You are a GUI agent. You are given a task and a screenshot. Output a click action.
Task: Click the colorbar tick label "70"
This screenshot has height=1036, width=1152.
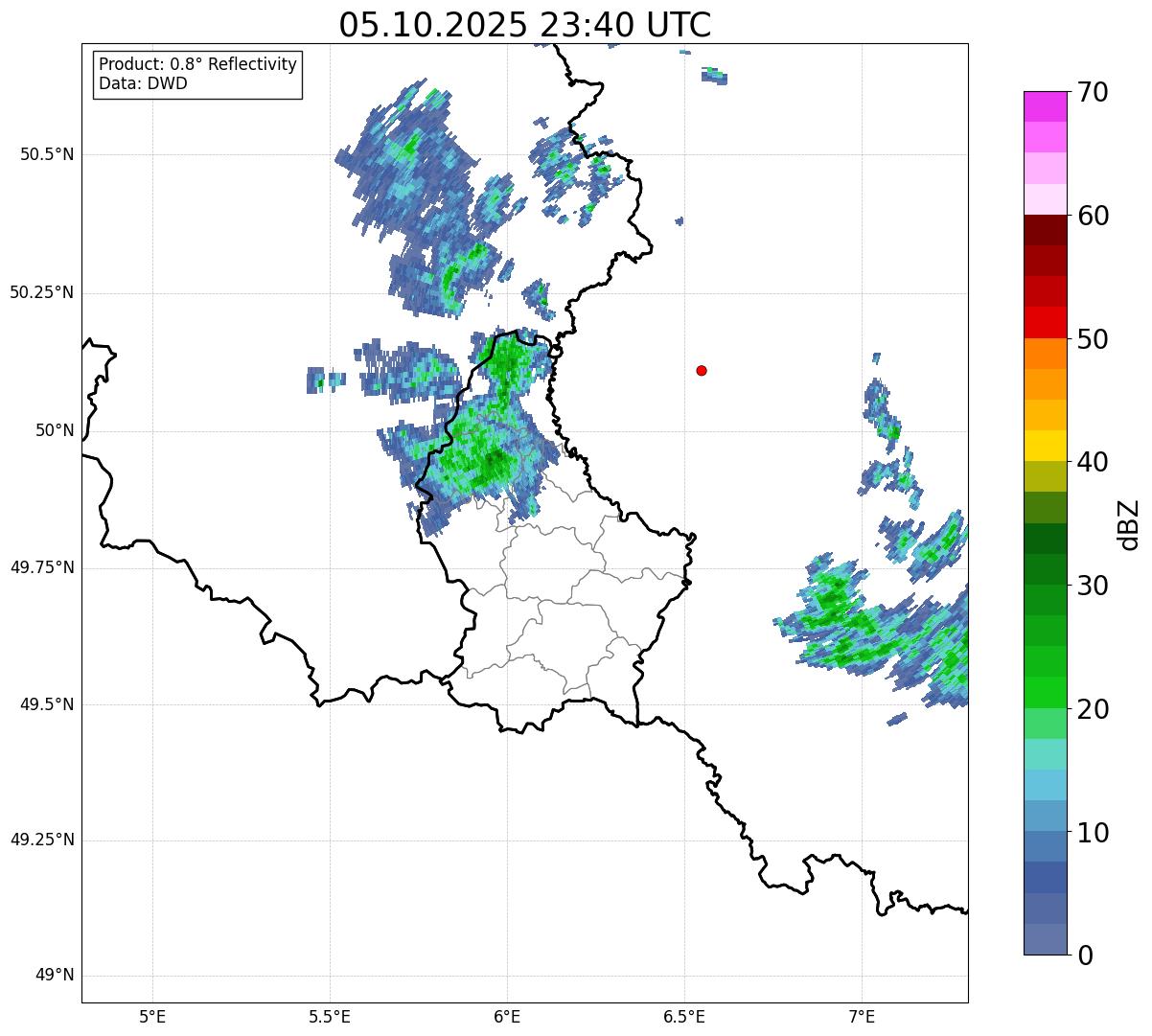coord(1093,92)
